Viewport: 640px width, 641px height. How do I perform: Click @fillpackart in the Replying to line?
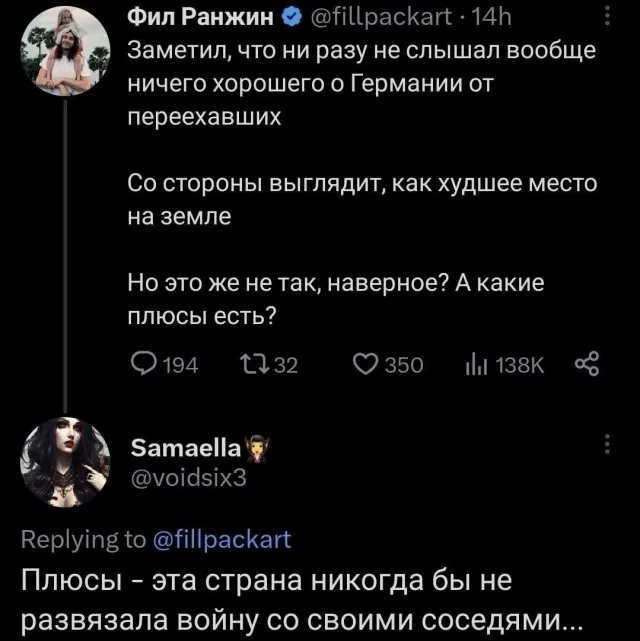[220, 541]
